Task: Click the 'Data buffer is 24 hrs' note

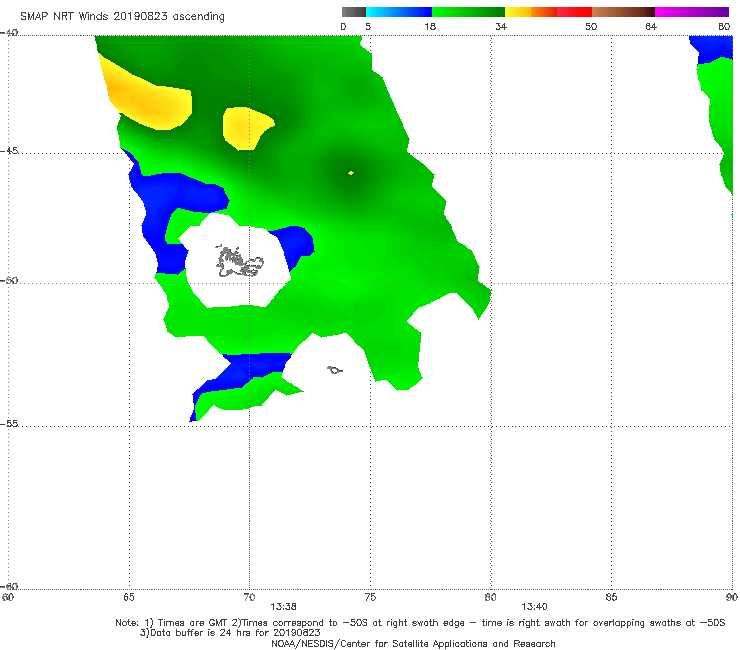Action: coord(230,633)
